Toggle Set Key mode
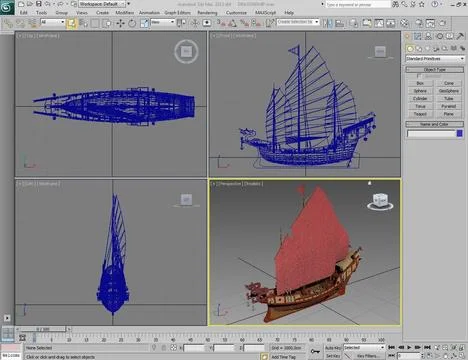This screenshot has width=468, height=360. point(333,356)
